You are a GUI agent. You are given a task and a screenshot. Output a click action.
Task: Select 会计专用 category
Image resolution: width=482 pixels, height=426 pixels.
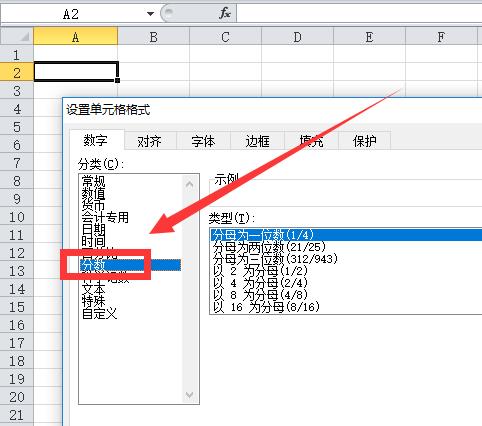coord(105,217)
